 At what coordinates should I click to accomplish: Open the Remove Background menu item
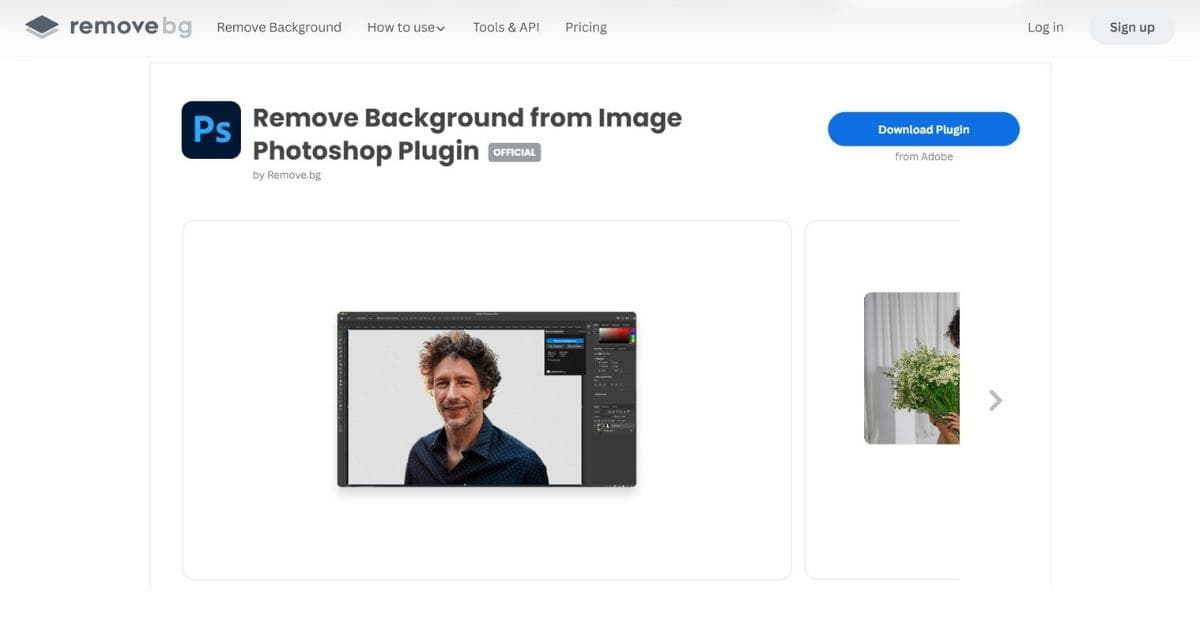click(279, 27)
